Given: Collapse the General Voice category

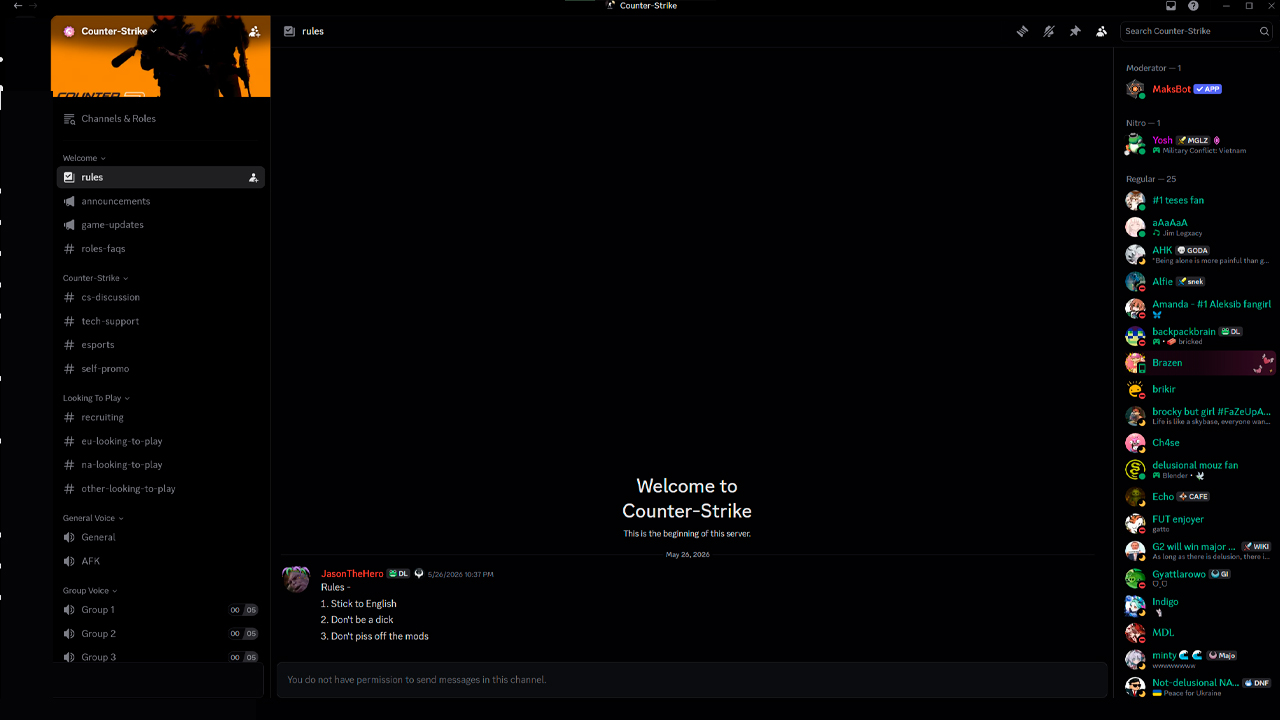Looking at the screenshot, I should coord(93,518).
